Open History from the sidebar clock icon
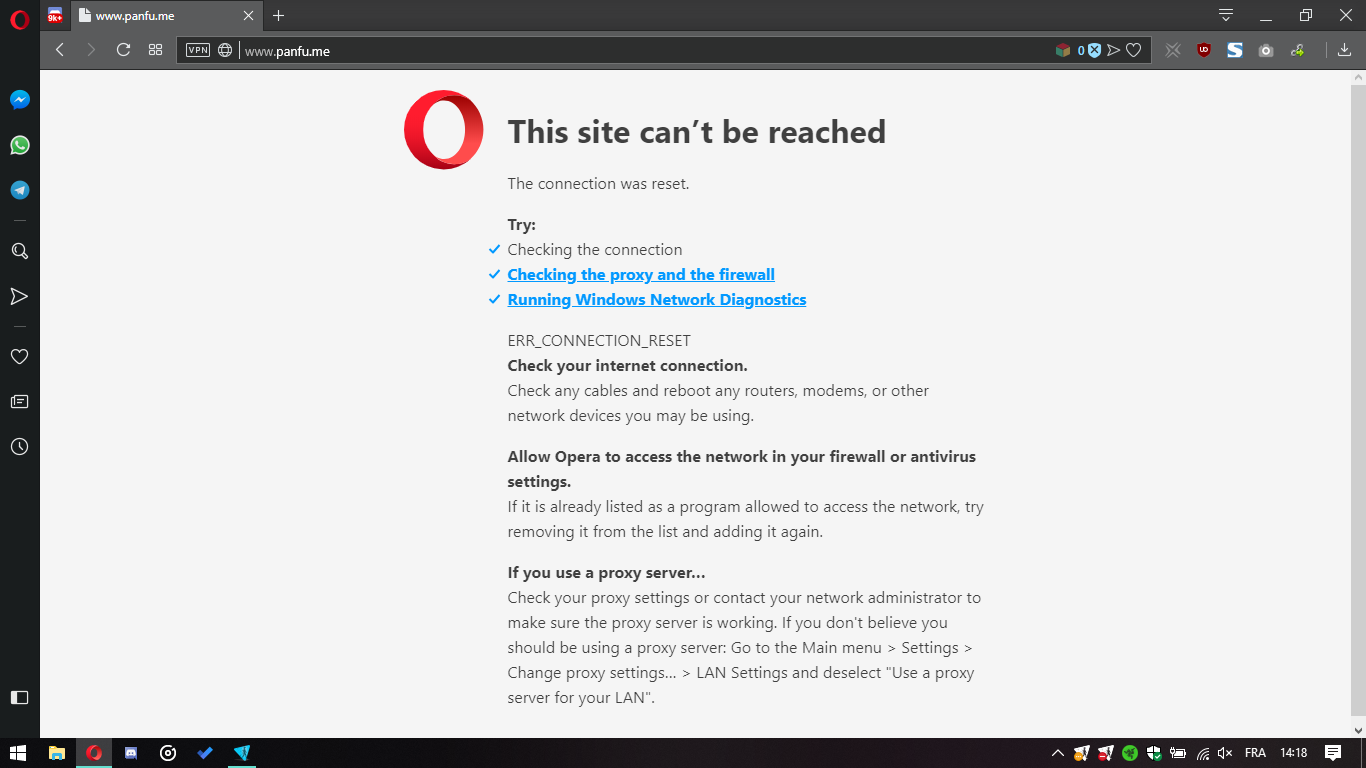The width and height of the screenshot is (1366, 768). (x=19, y=447)
